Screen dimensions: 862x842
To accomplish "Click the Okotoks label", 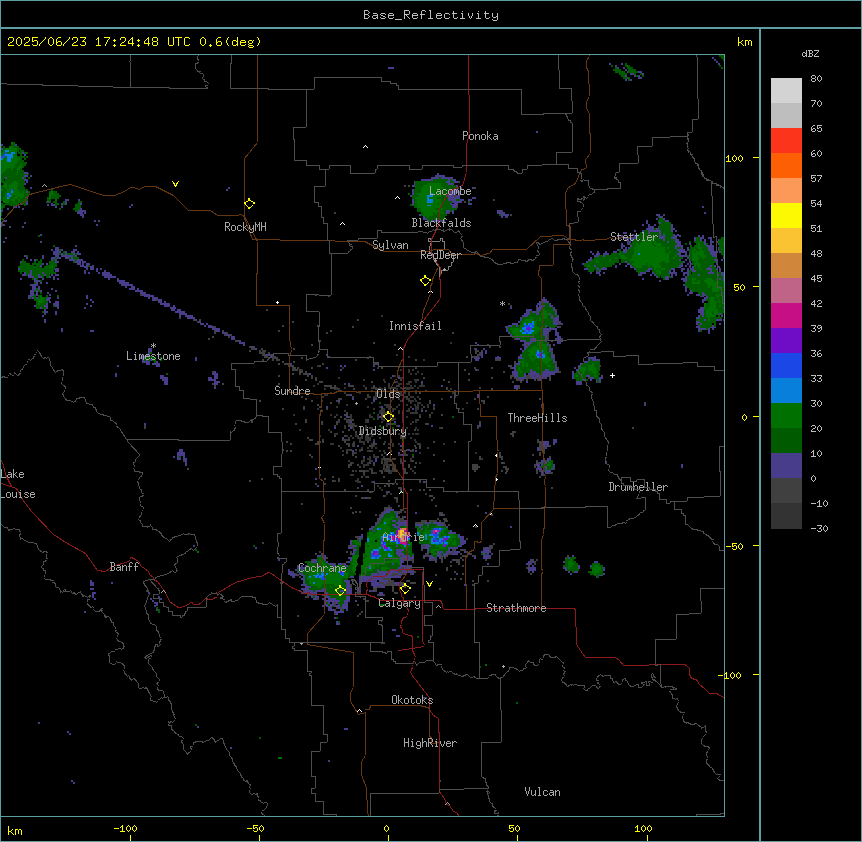I will (x=412, y=700).
